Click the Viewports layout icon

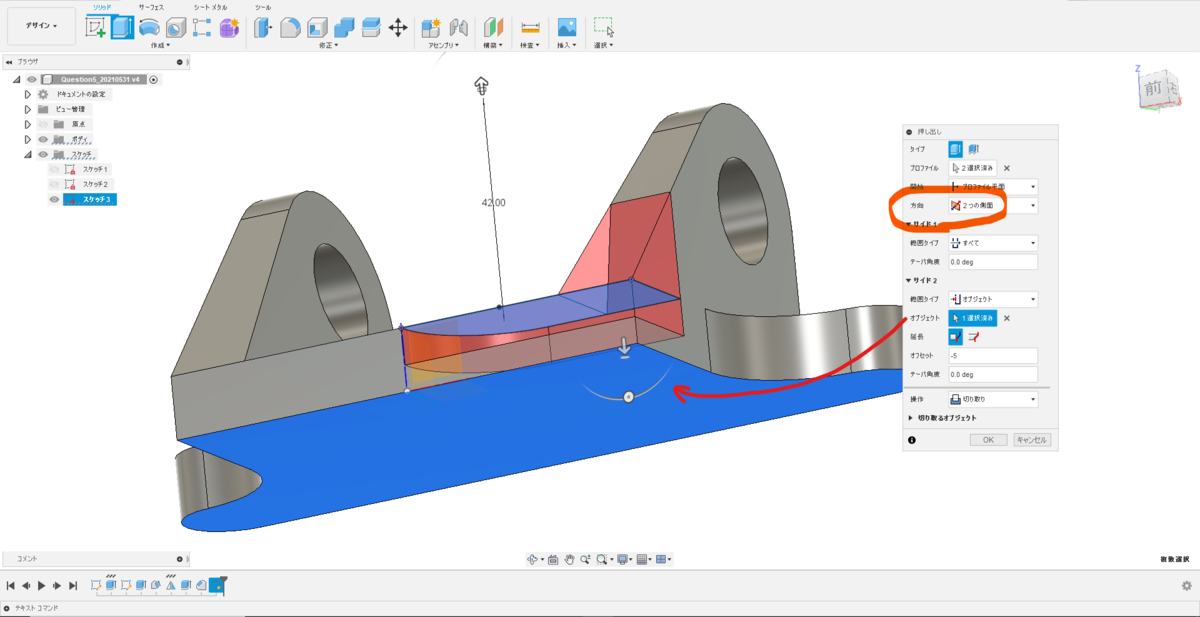(661, 559)
